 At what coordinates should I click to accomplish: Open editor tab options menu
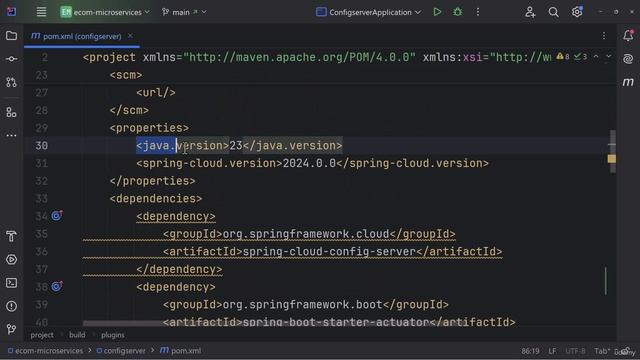point(604,36)
